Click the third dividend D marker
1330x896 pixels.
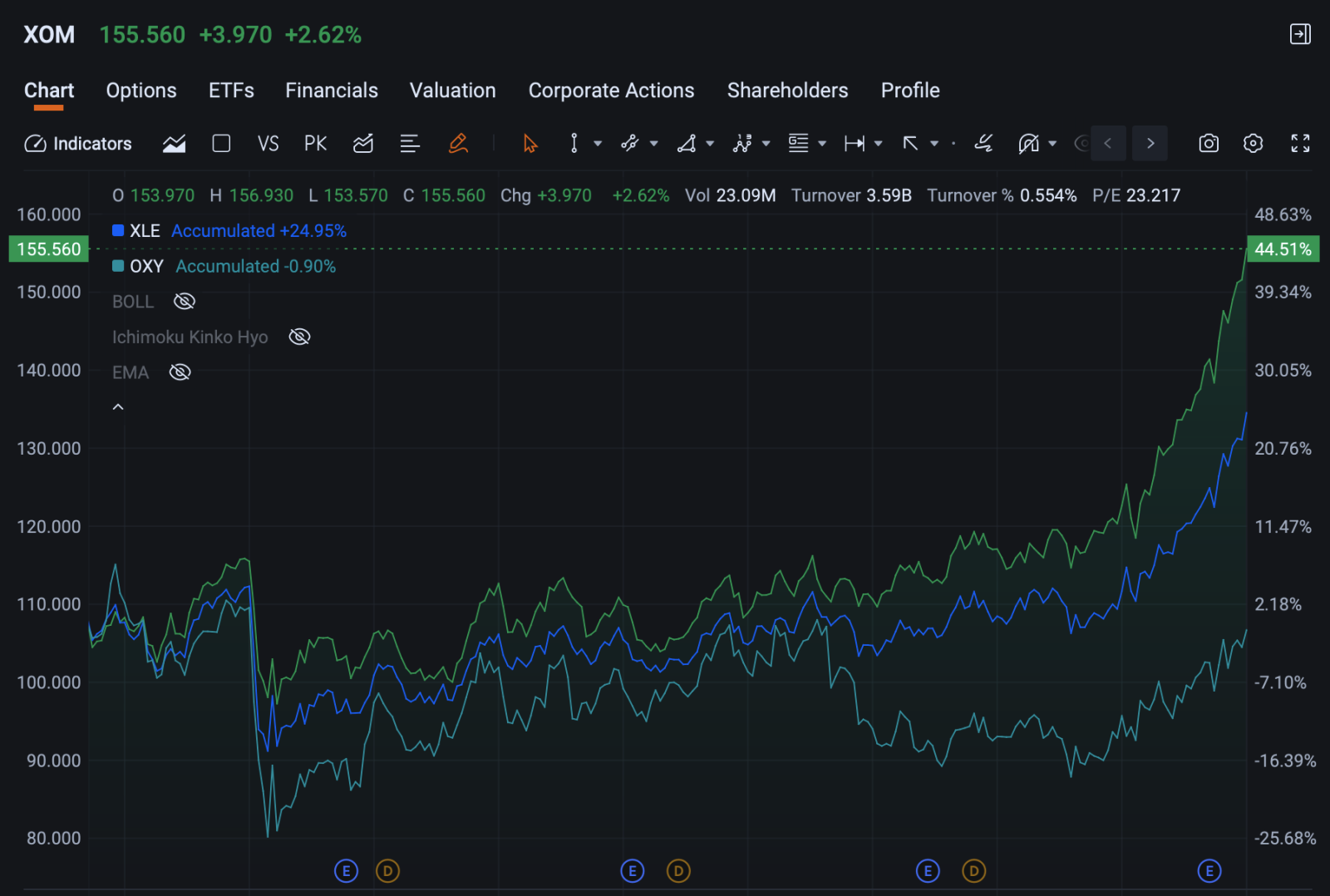tap(973, 871)
